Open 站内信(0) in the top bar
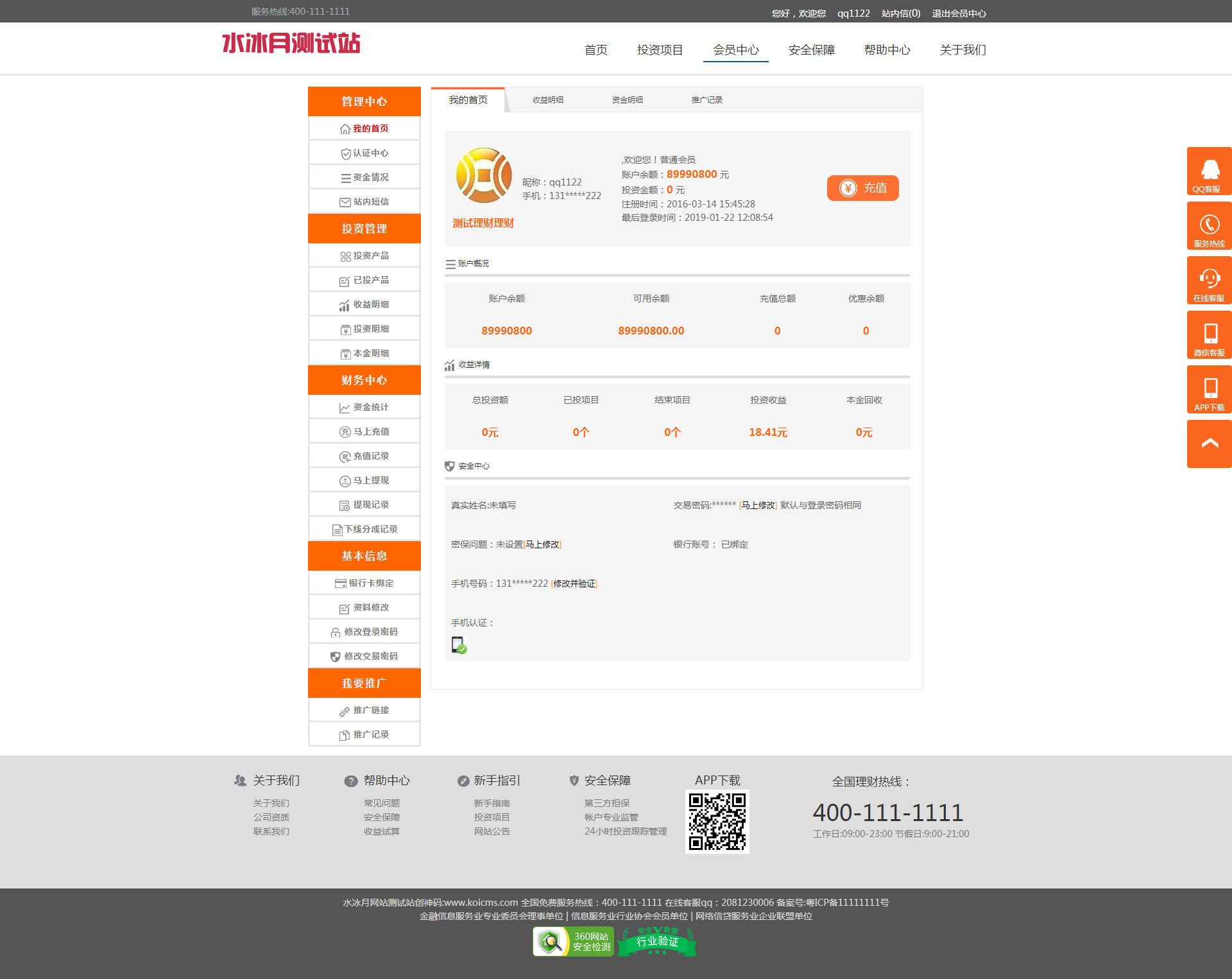 coord(901,13)
